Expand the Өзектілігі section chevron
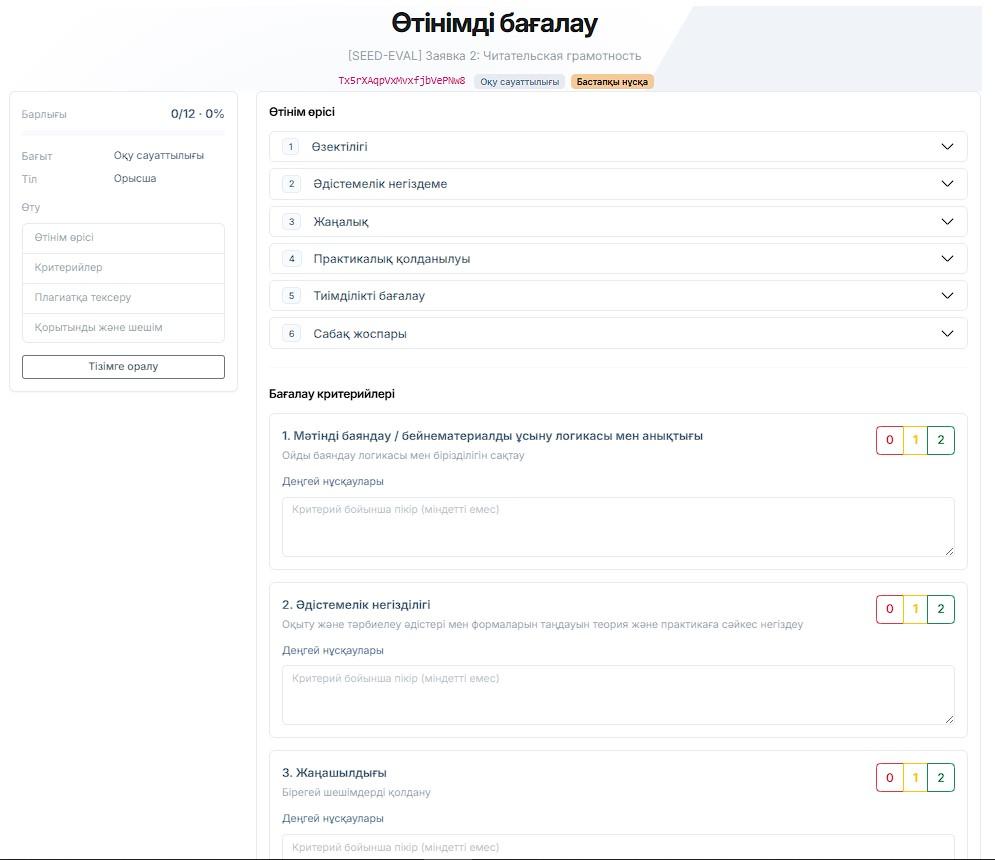Image resolution: width=995 pixels, height=860 pixels. click(947, 147)
